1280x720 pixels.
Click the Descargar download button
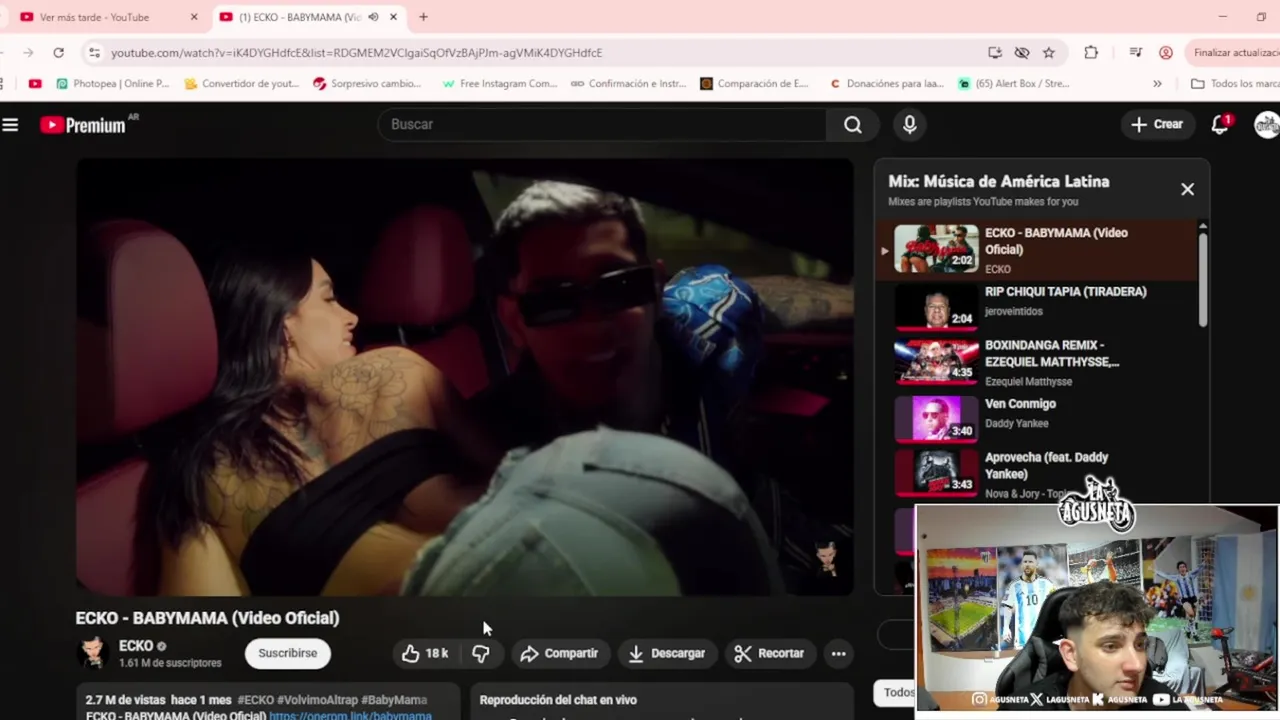click(666, 653)
